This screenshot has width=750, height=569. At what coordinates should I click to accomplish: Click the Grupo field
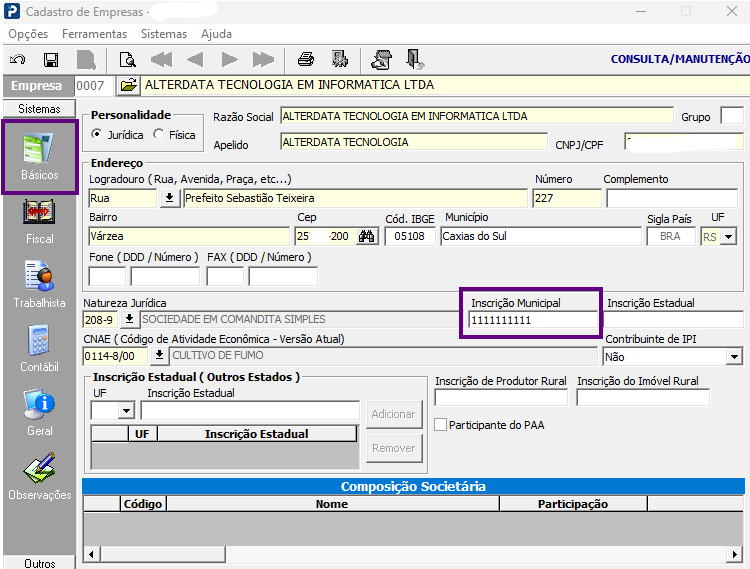tap(732, 116)
